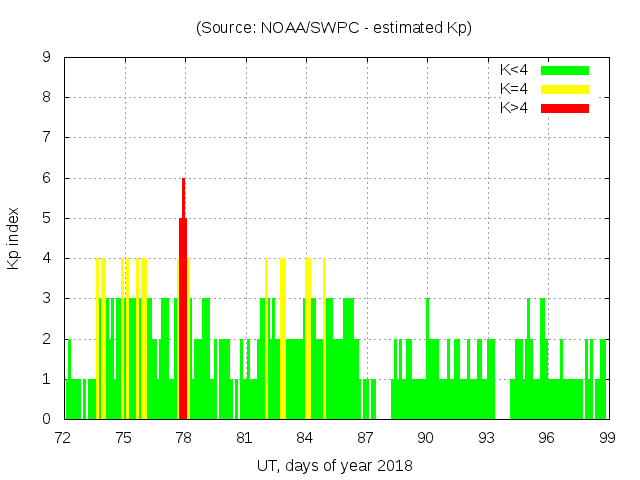The width and height of the screenshot is (640, 480).
Task: Click x-axis tick label 84
Action: click(305, 437)
